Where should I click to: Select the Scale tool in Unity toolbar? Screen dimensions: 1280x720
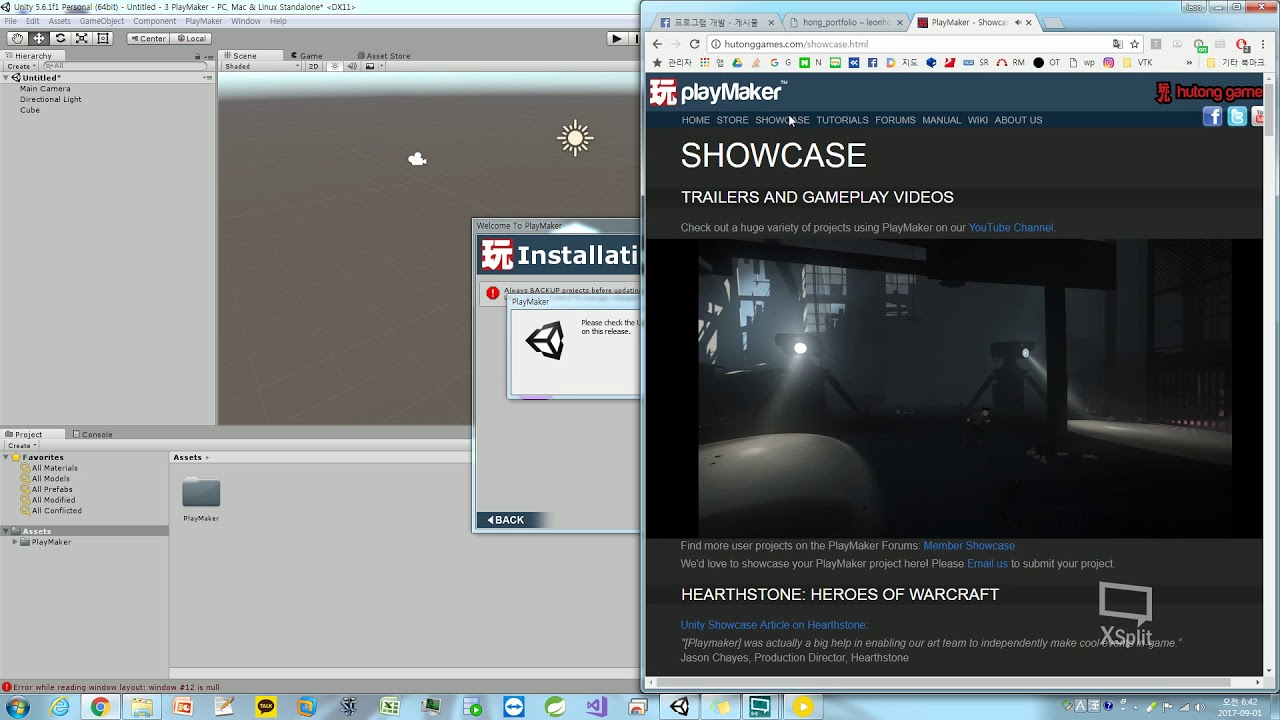tap(81, 39)
